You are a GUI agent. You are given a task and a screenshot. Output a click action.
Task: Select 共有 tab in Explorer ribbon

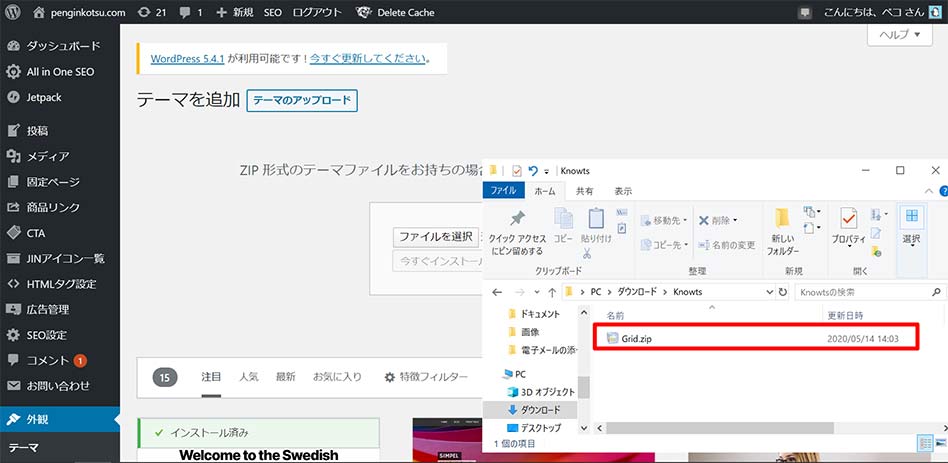tap(584, 191)
